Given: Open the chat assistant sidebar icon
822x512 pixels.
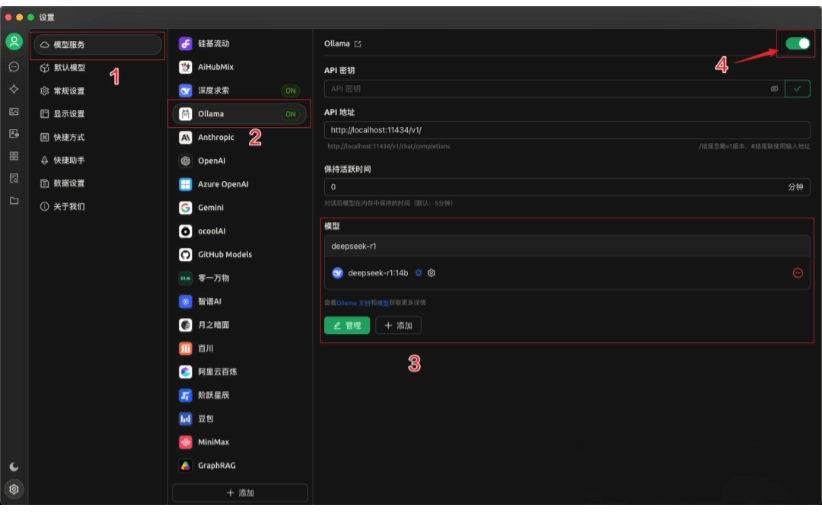Looking at the screenshot, I should click(14, 67).
